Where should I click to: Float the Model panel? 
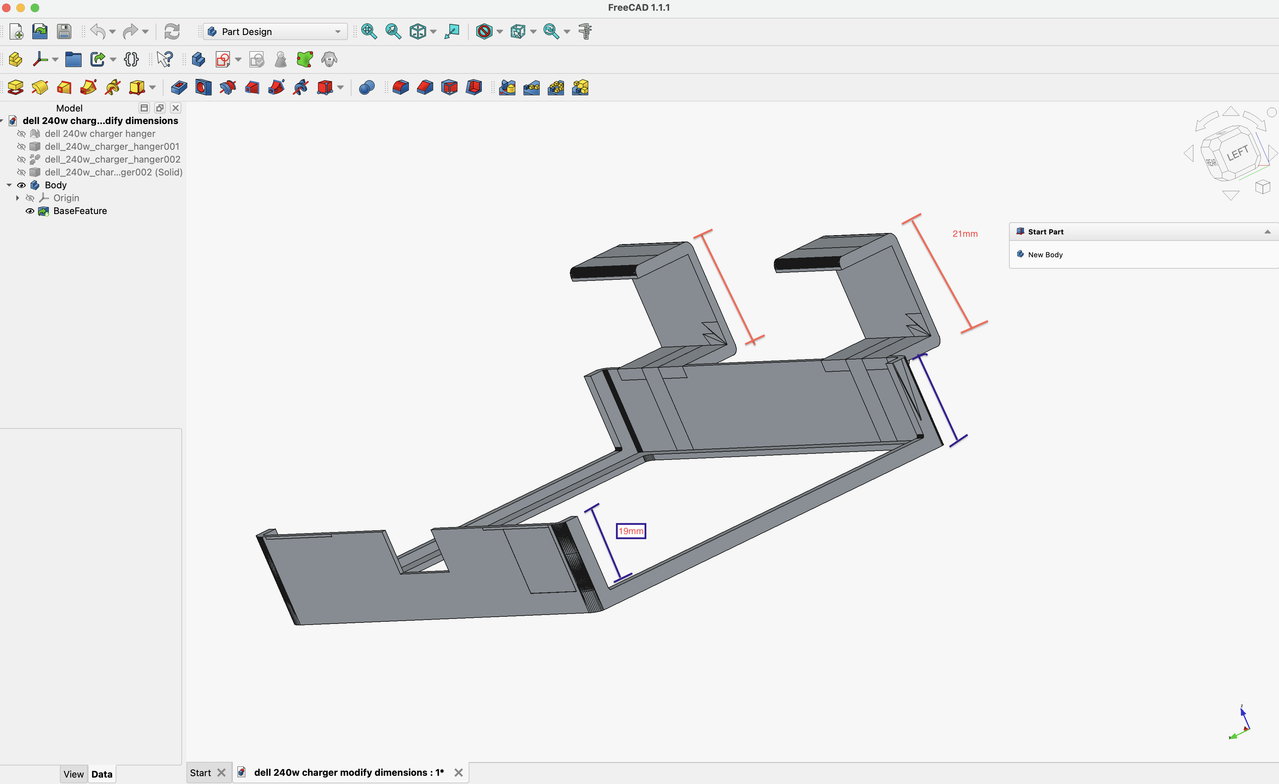tap(160, 108)
